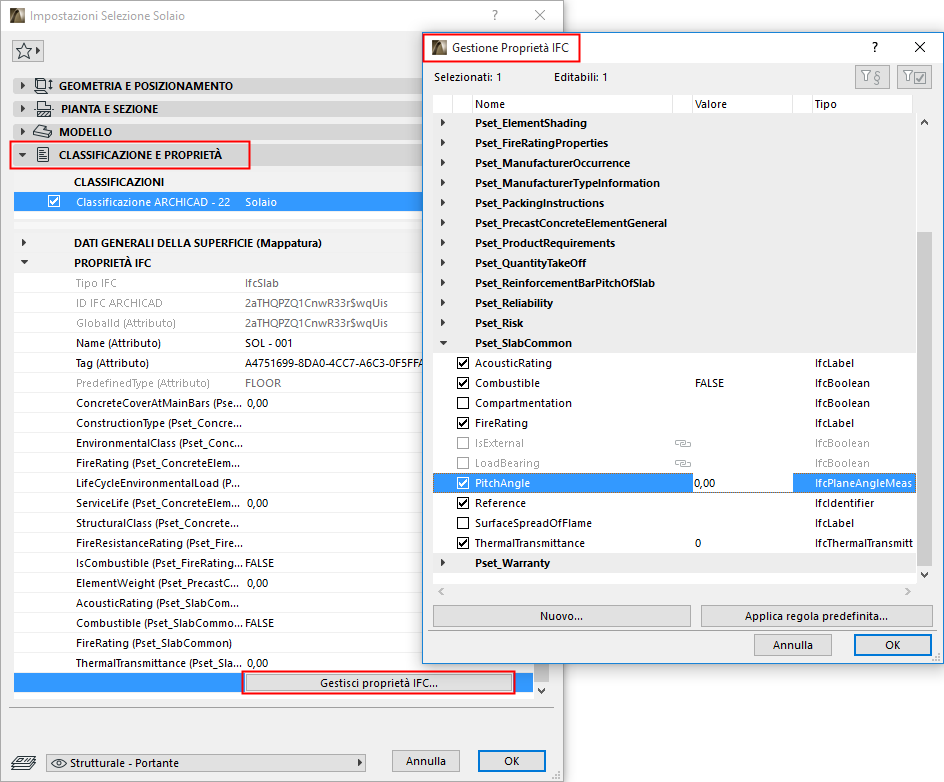Expand Pset_Warranty group
The height and width of the screenshot is (782, 944).
coord(444,563)
